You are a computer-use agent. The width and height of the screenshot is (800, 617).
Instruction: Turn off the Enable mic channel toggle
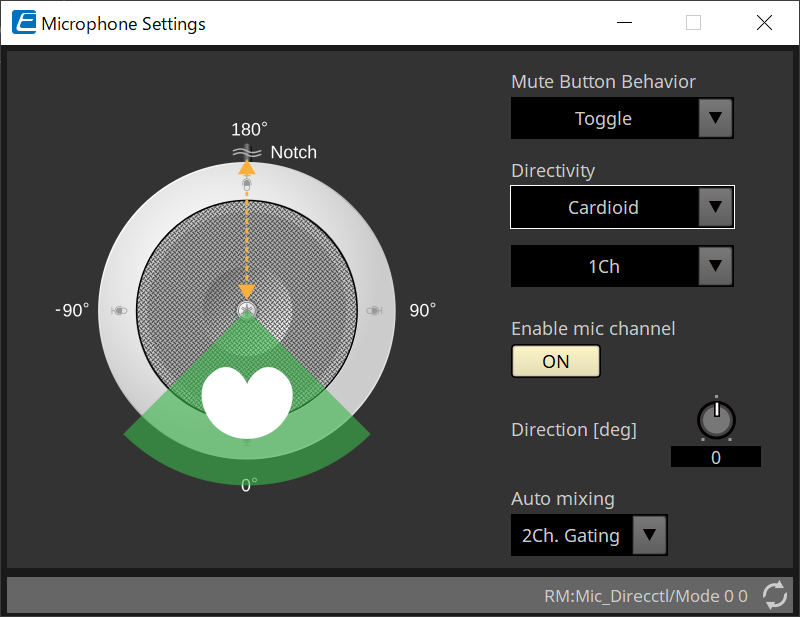pyautogui.click(x=555, y=361)
